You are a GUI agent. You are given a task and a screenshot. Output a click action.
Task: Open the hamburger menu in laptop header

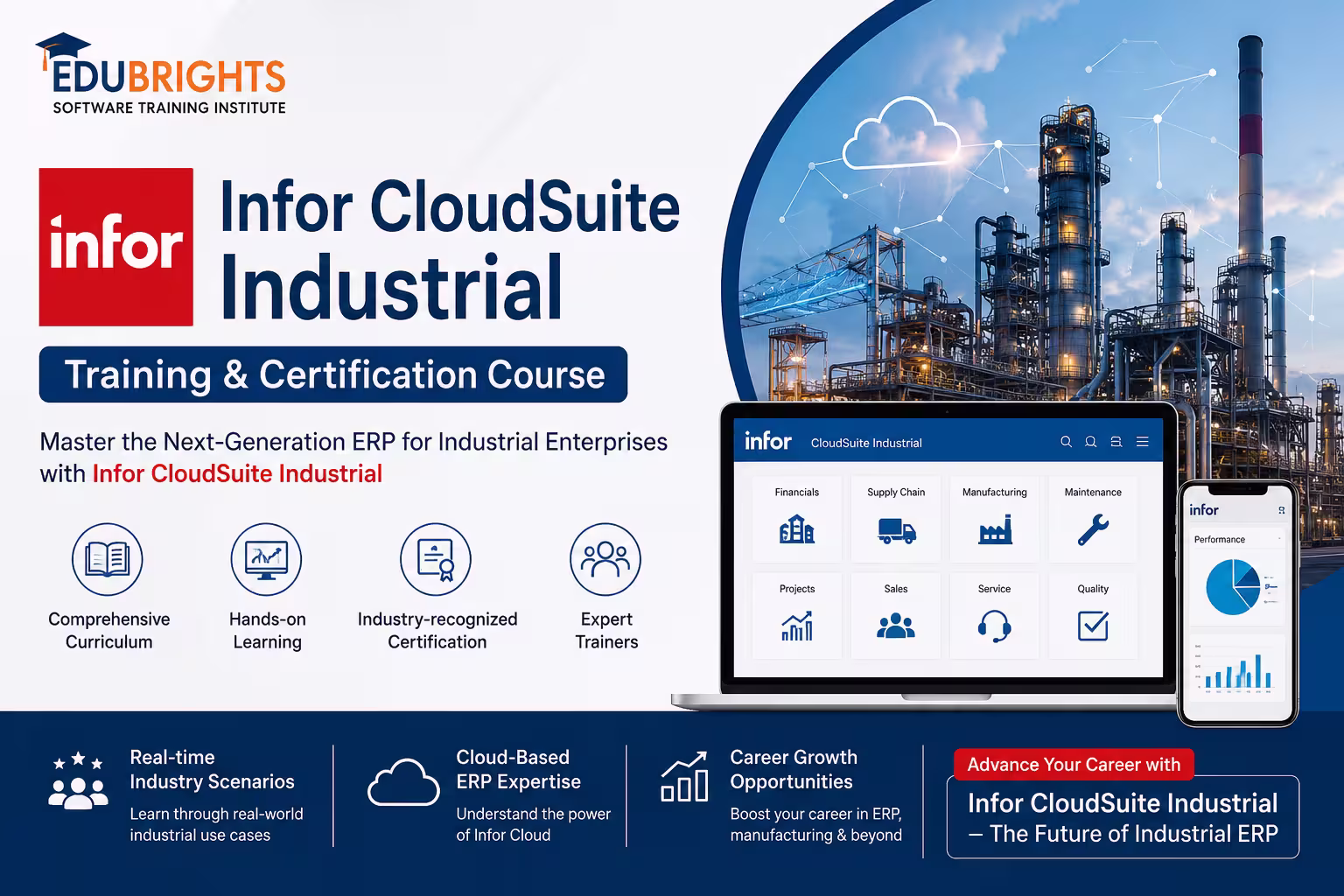pyautogui.click(x=1142, y=442)
